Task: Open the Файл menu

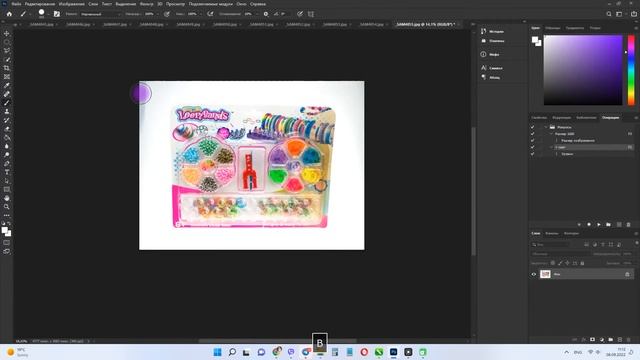Action: pyautogui.click(x=16, y=4)
